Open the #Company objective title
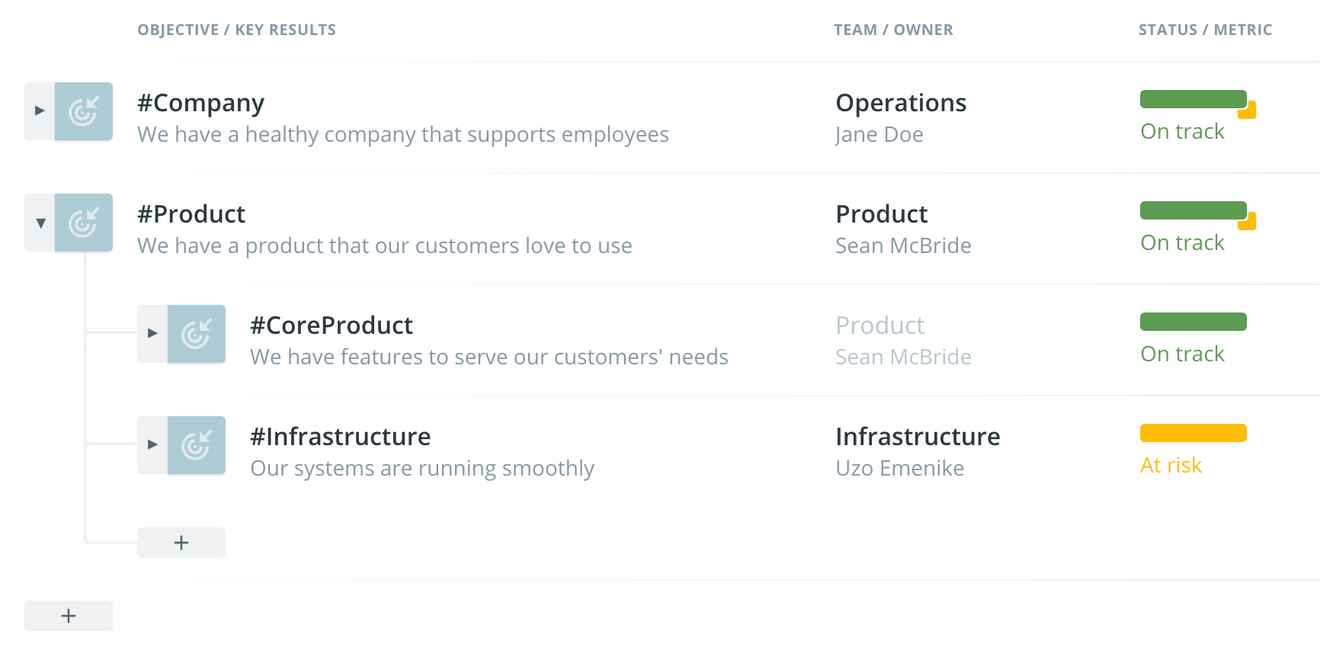The height and width of the screenshot is (657, 1320). (x=201, y=103)
